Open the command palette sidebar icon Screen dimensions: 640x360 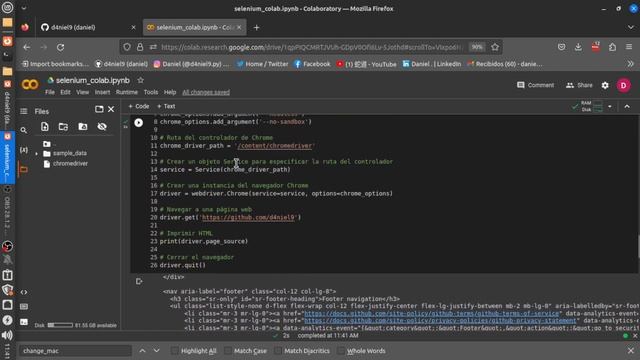tap(24, 307)
